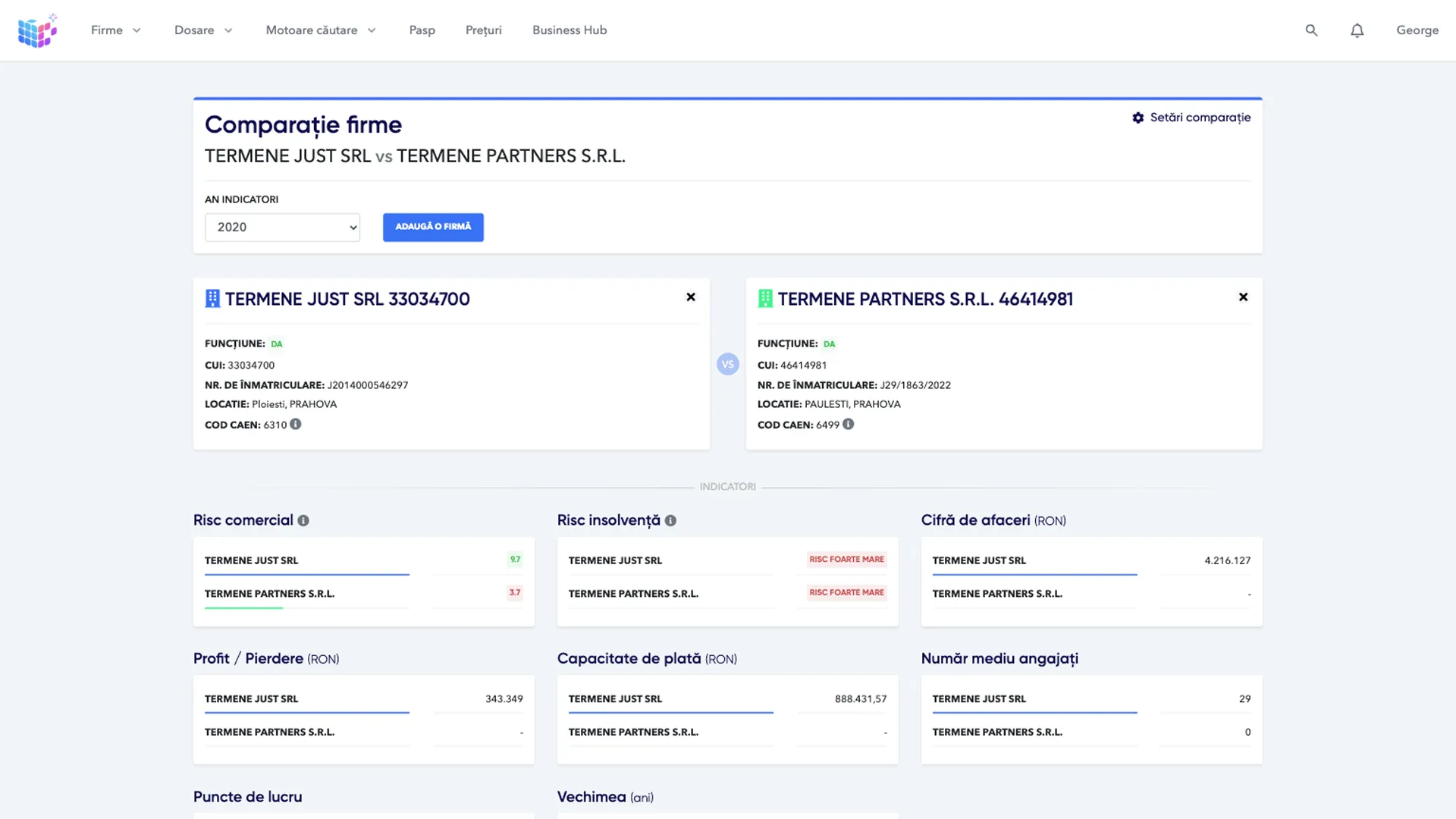Show Risc insolvență info tooltip

670,520
